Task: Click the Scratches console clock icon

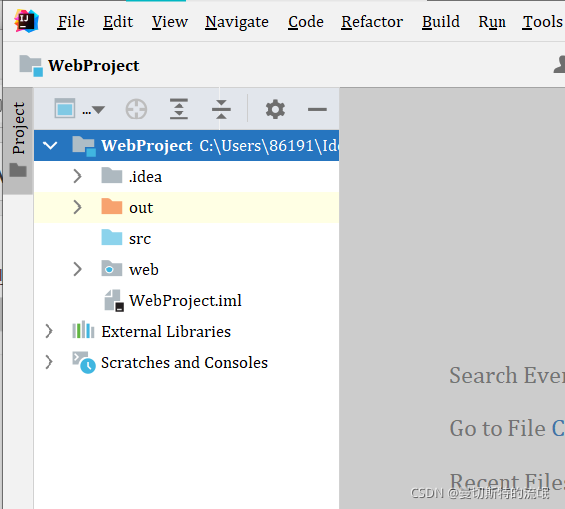Action: pos(84,362)
